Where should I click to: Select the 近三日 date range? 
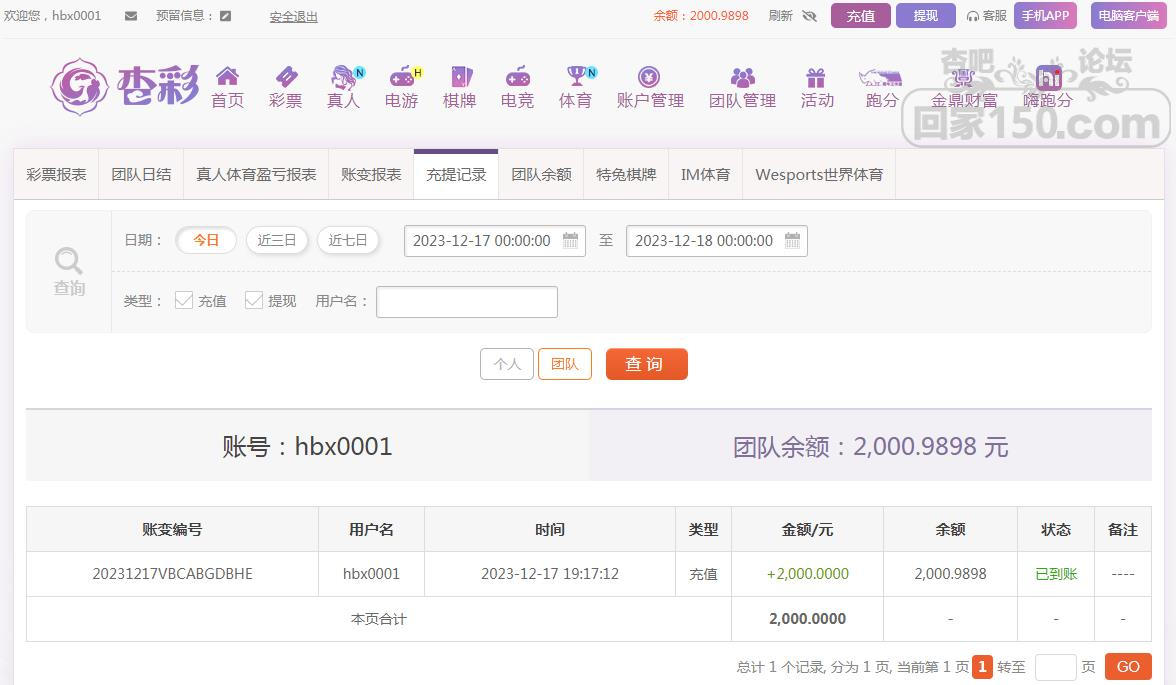point(277,240)
